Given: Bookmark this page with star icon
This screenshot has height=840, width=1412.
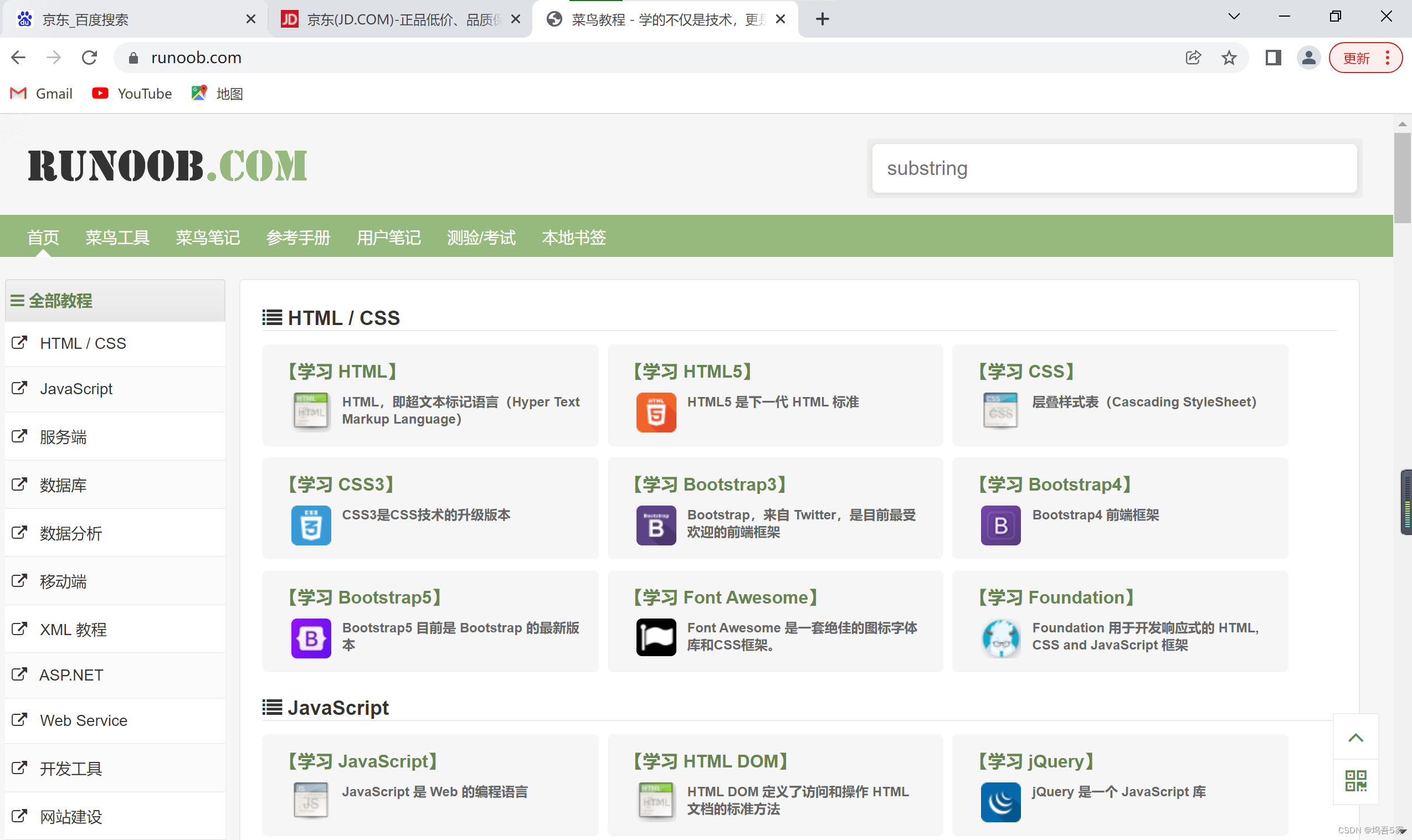Looking at the screenshot, I should [x=1229, y=58].
